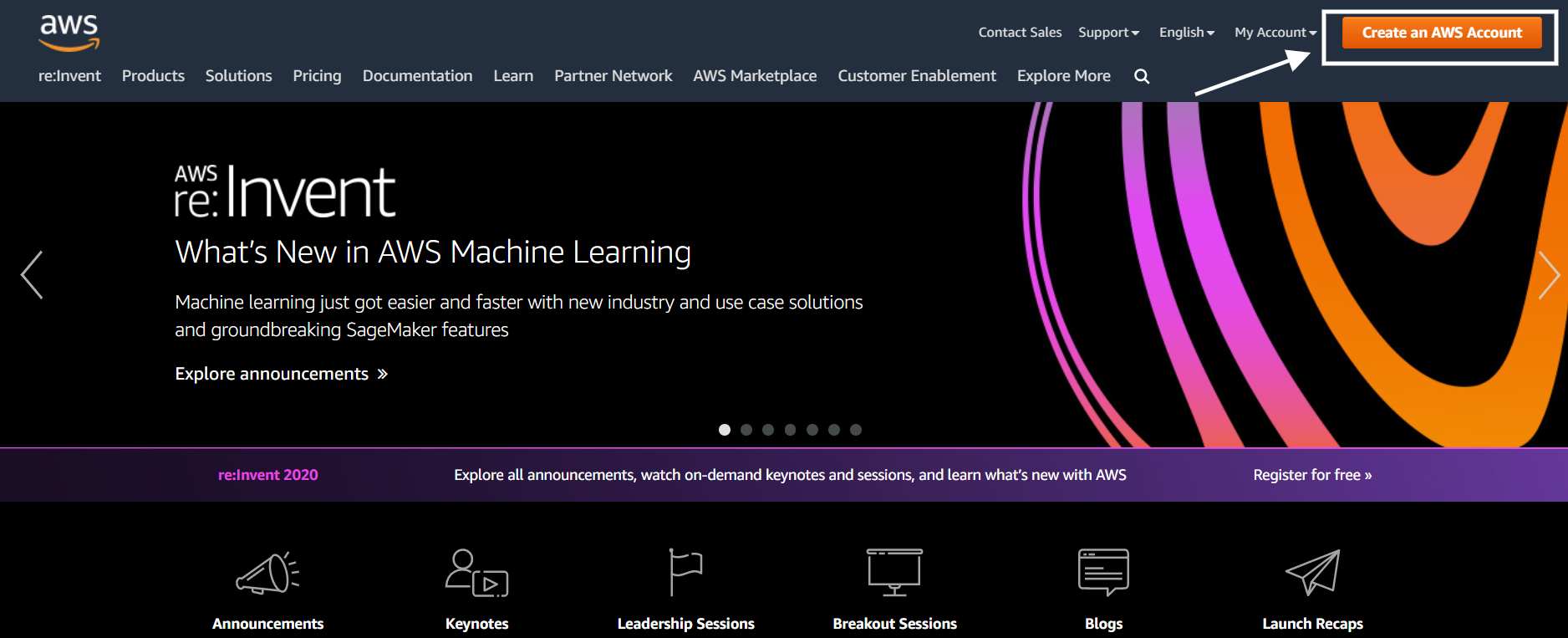Image resolution: width=1568 pixels, height=638 pixels.
Task: Click the AWS re:Invent banner logo
Action: tap(284, 191)
